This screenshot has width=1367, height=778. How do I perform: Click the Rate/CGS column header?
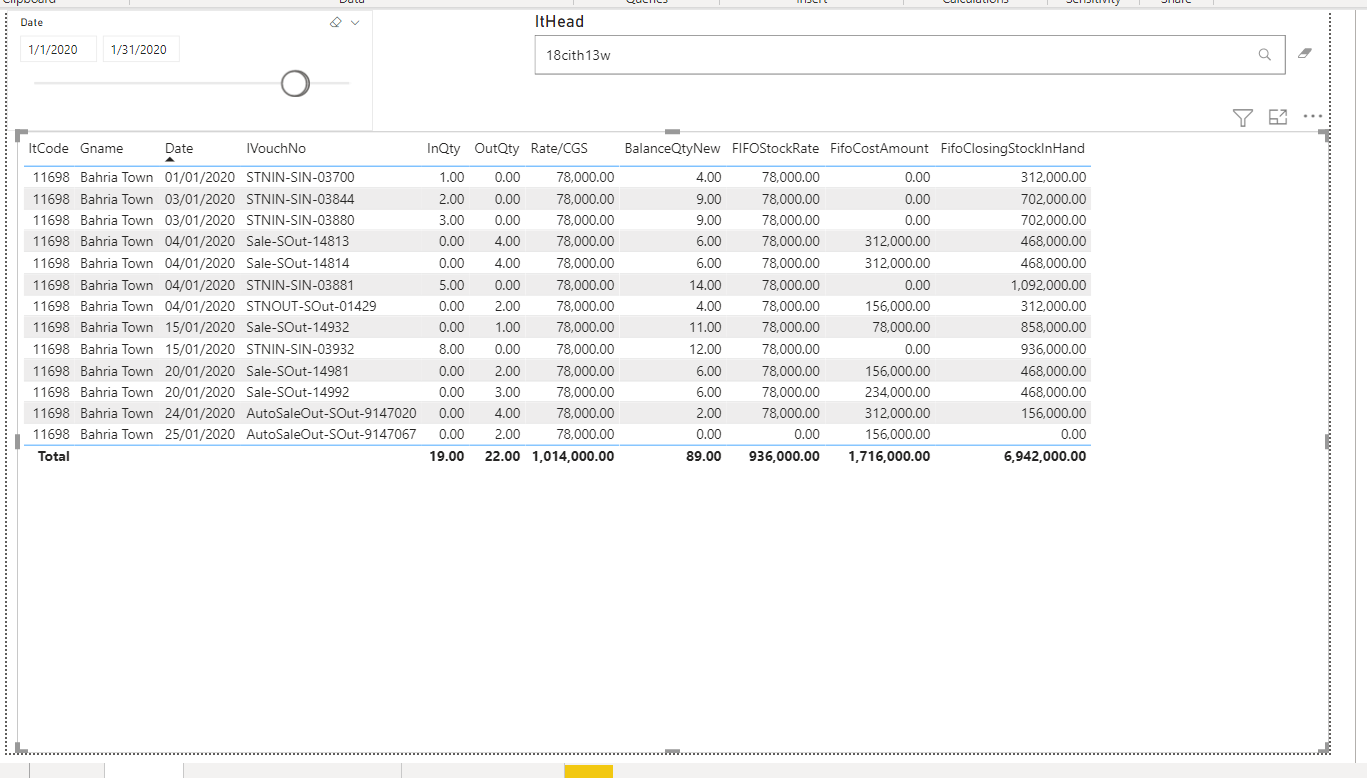560,148
